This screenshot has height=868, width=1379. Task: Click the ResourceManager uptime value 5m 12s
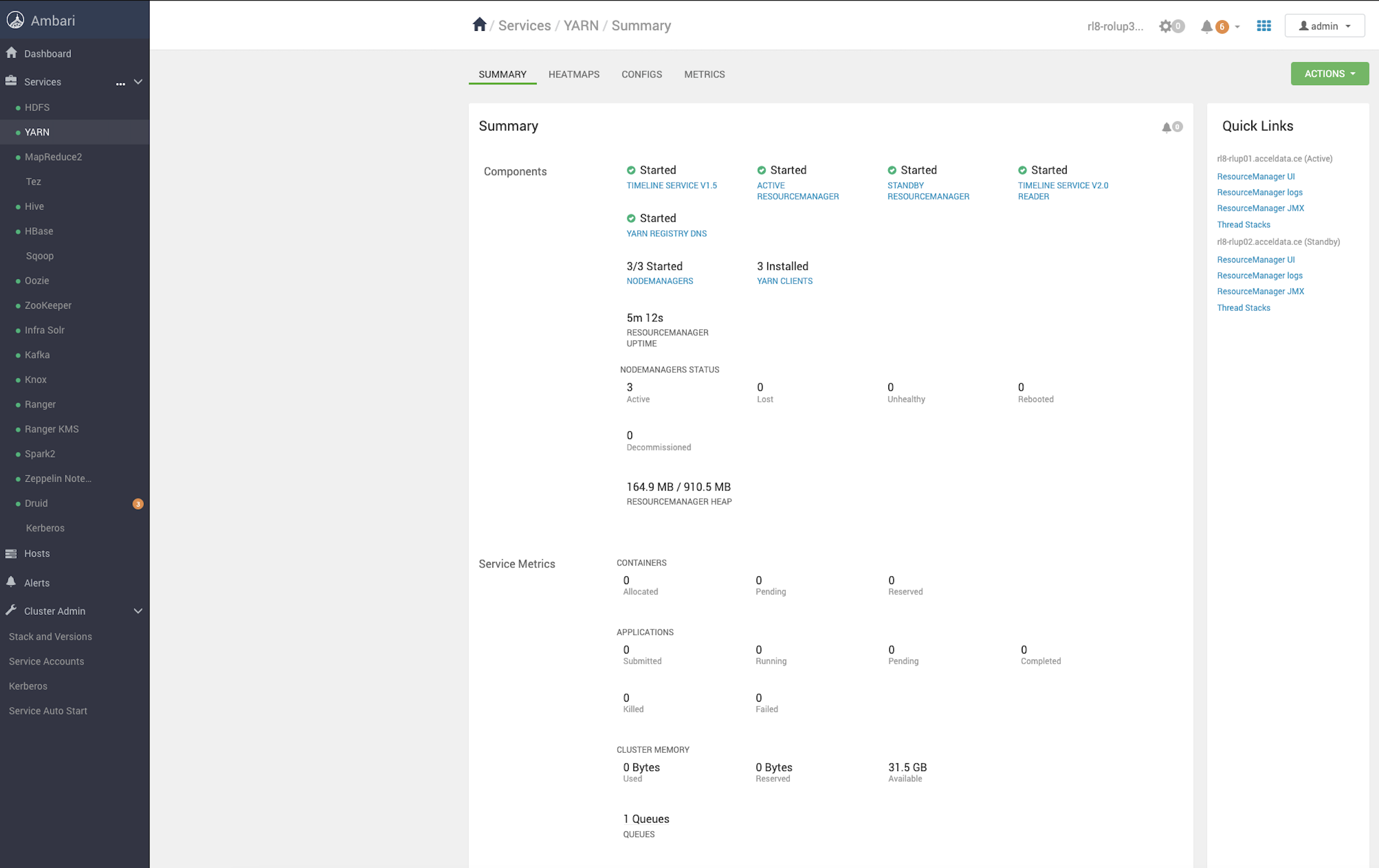pos(645,318)
